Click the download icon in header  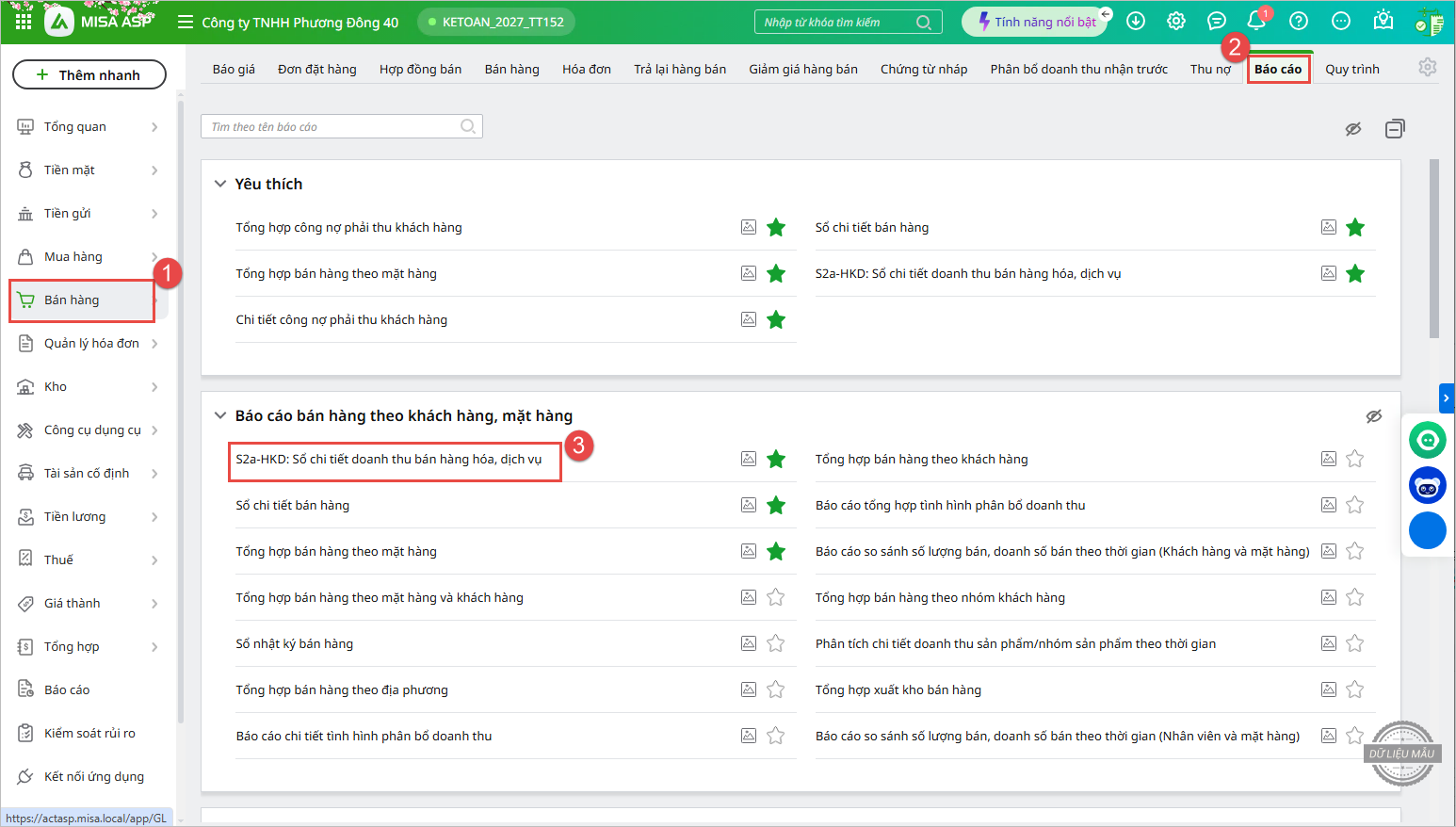click(1136, 21)
